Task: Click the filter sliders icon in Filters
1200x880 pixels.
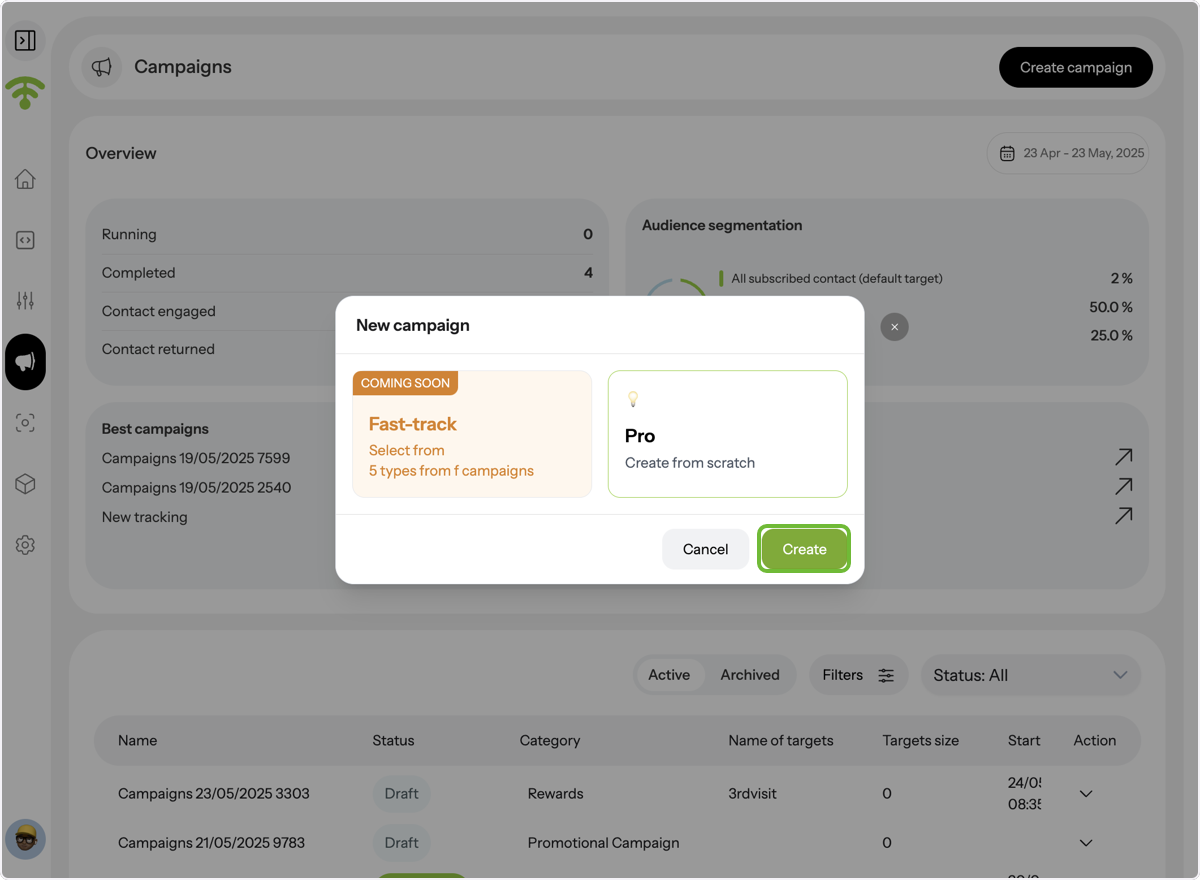Action: click(x=886, y=676)
